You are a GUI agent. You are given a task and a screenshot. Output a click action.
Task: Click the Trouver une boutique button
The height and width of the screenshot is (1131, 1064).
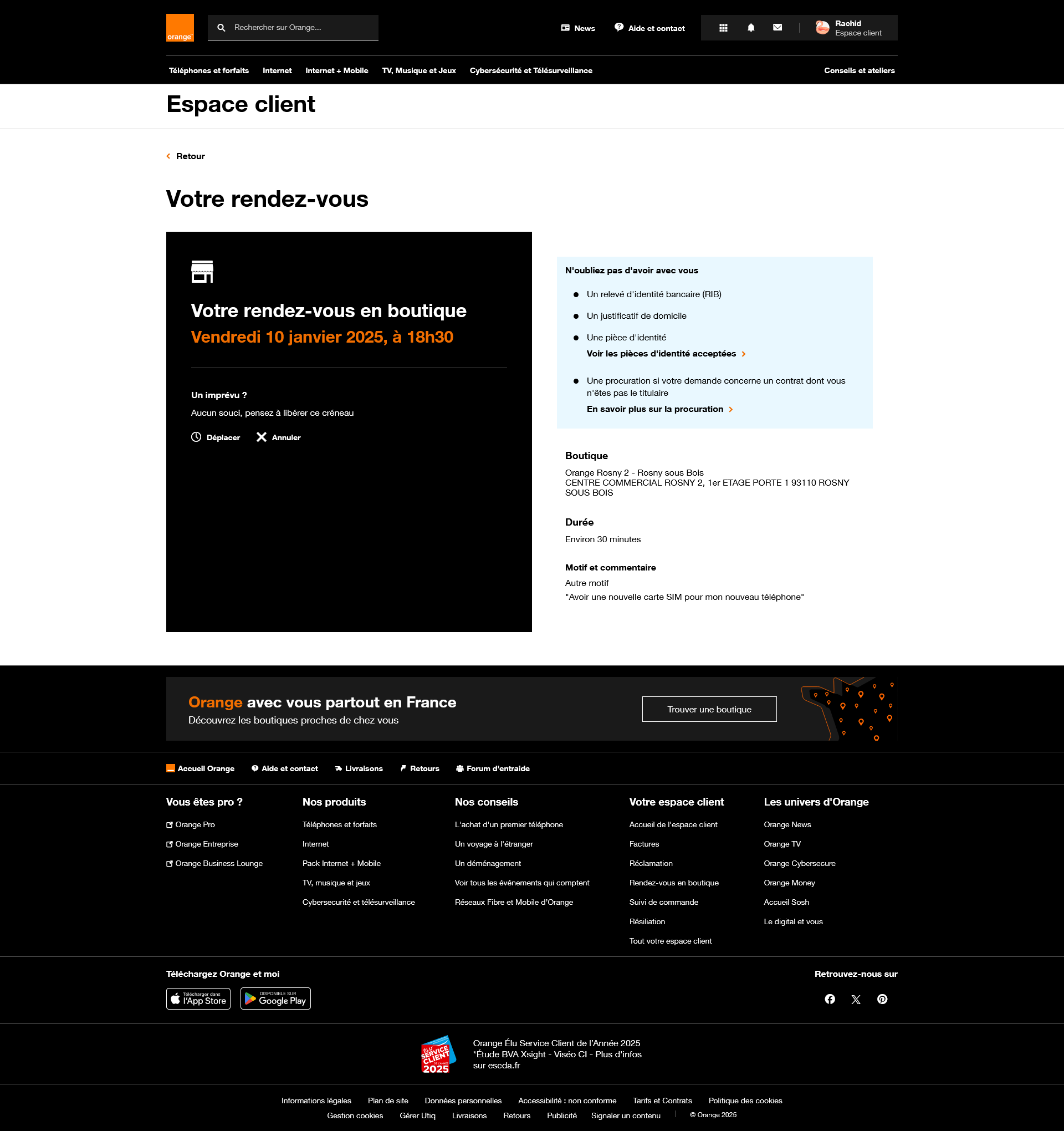coord(709,710)
